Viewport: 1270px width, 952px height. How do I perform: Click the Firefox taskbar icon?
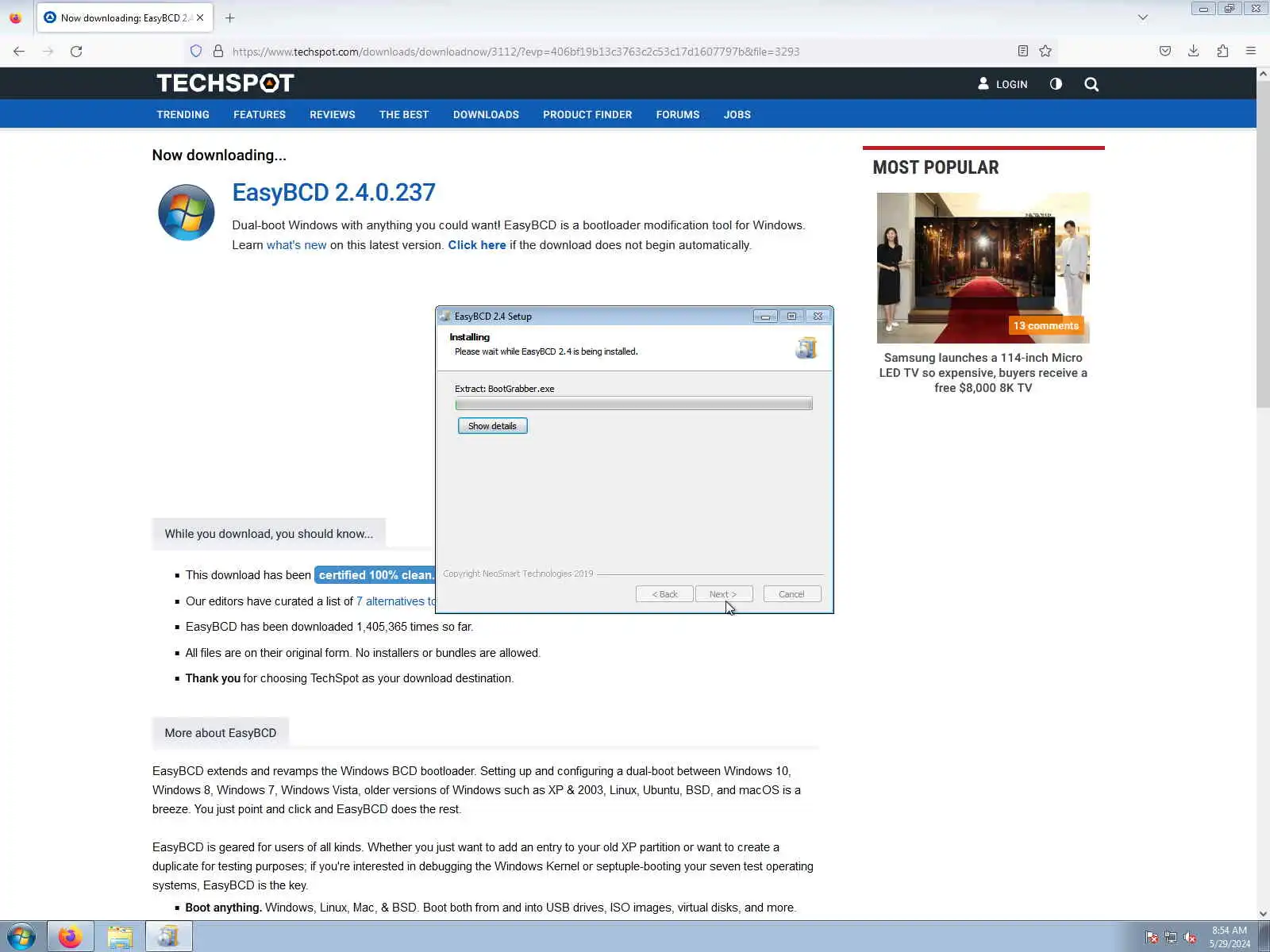(x=70, y=937)
